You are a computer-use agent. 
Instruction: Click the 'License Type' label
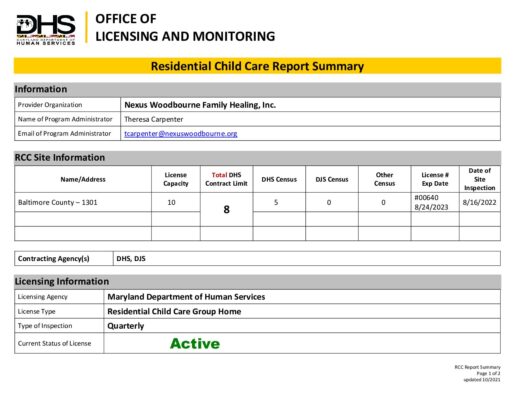37,311
